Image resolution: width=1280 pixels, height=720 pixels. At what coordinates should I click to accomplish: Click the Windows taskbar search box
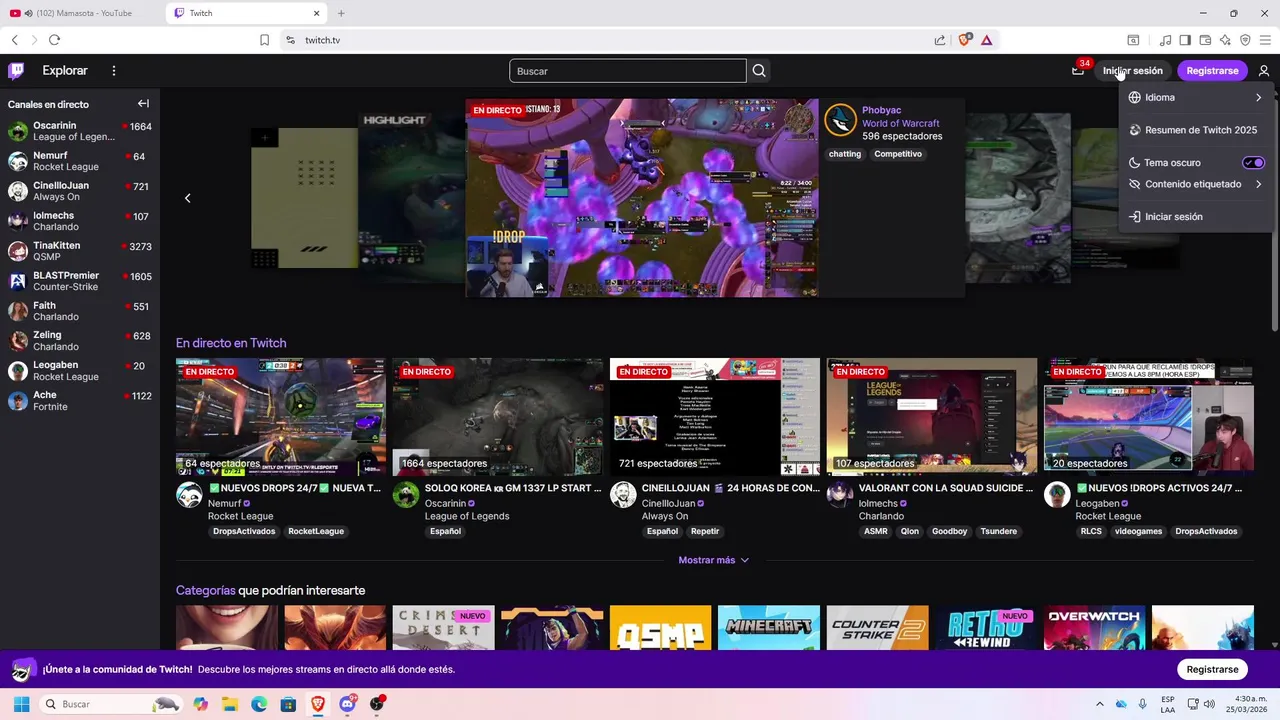coord(111,704)
